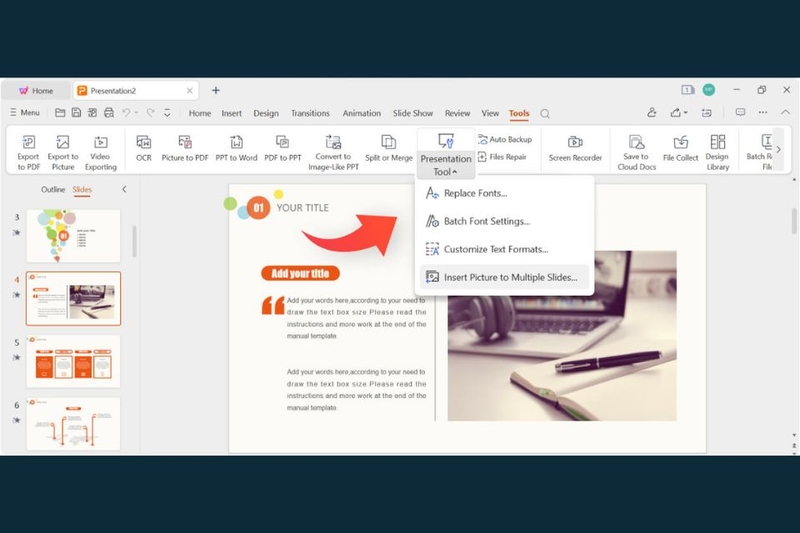The width and height of the screenshot is (800, 533).
Task: Open the Share dropdown icon
Action: coord(679,113)
